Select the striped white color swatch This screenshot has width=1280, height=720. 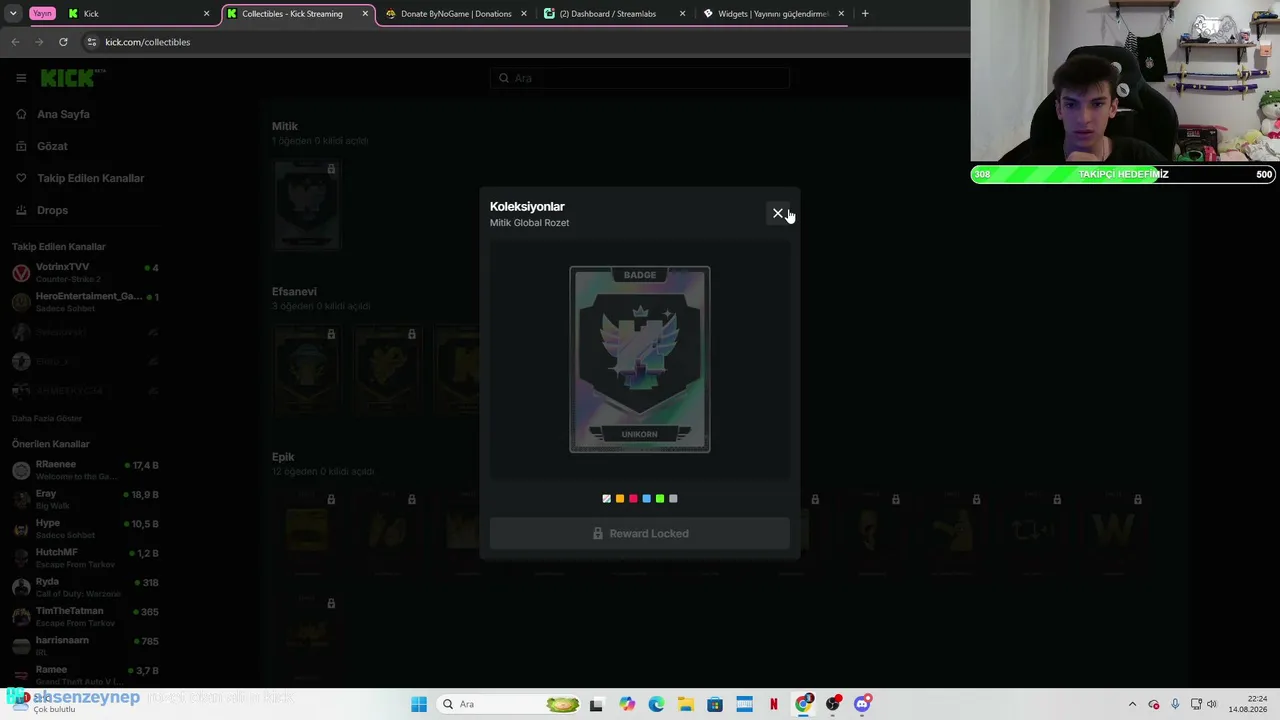click(x=607, y=498)
